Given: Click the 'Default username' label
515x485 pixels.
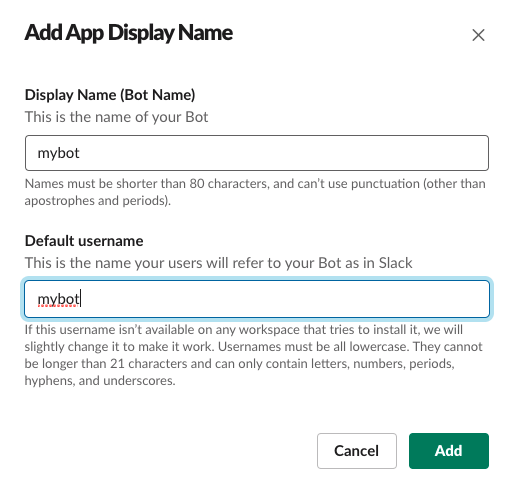Looking at the screenshot, I should coord(84,241).
